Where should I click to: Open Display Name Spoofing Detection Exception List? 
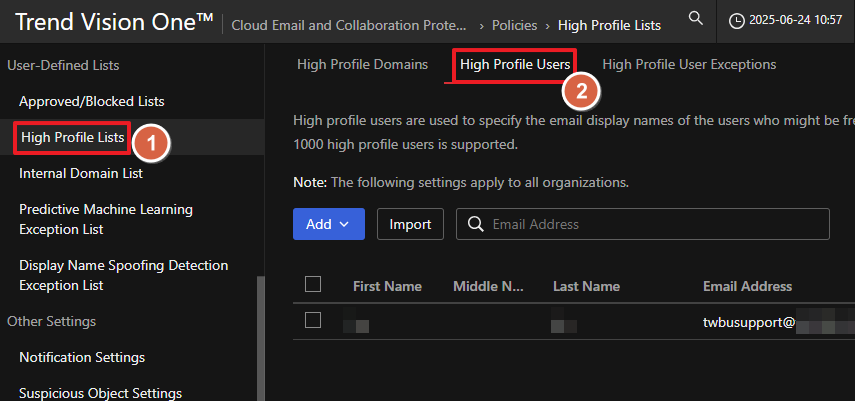tap(123, 275)
